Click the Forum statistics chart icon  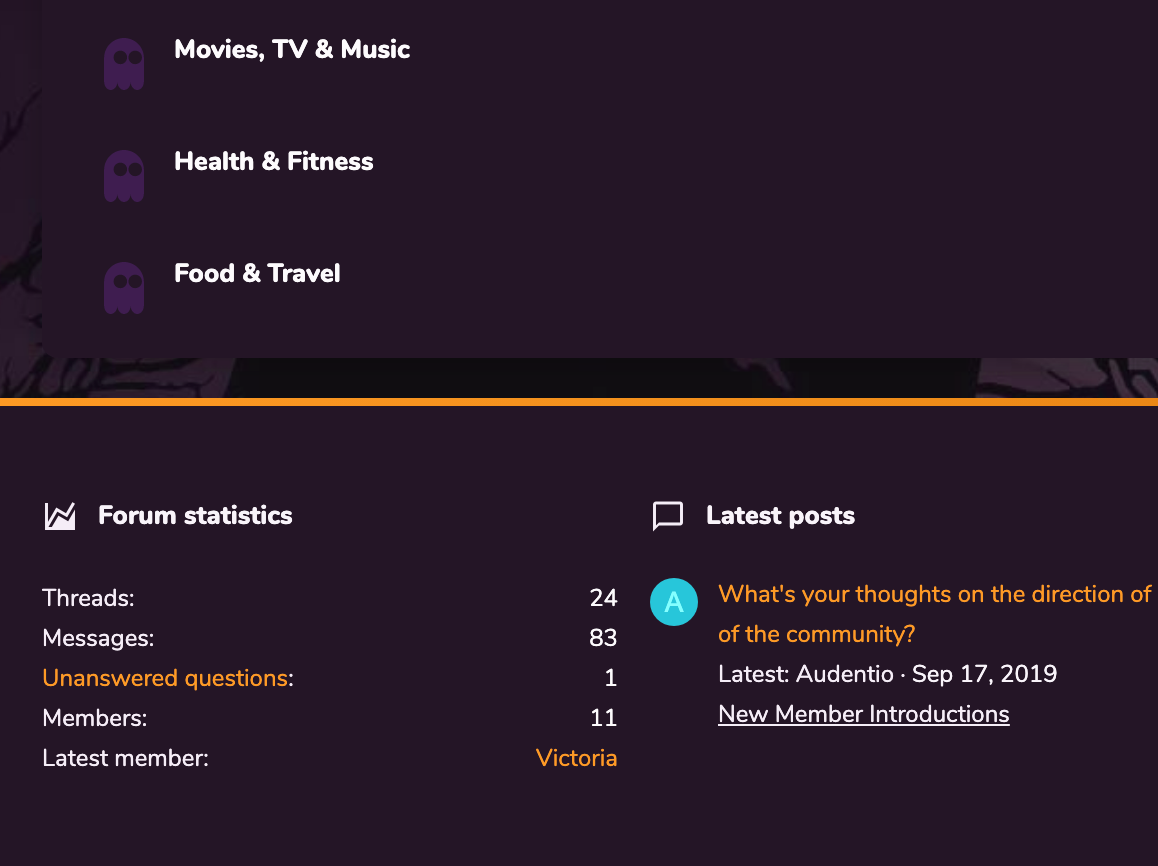pos(61,516)
